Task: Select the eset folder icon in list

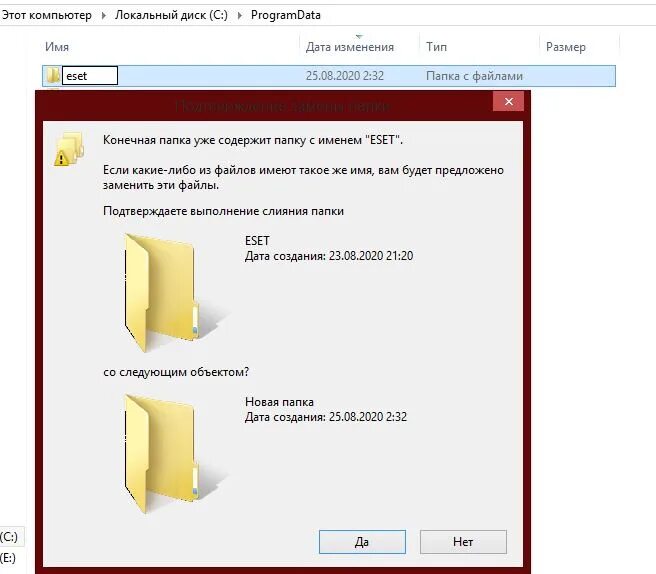Action: tap(53, 76)
